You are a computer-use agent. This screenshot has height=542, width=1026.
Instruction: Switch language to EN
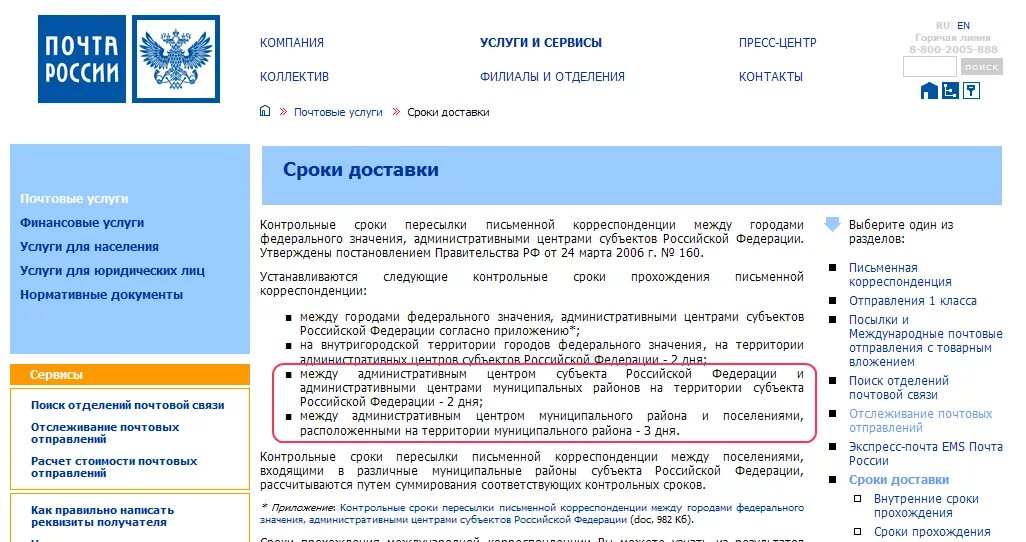click(963, 26)
